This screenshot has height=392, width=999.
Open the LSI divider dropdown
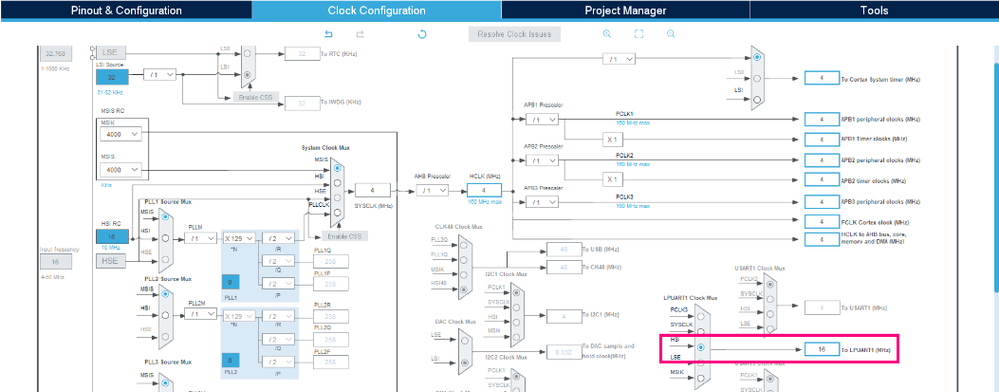coord(160,75)
